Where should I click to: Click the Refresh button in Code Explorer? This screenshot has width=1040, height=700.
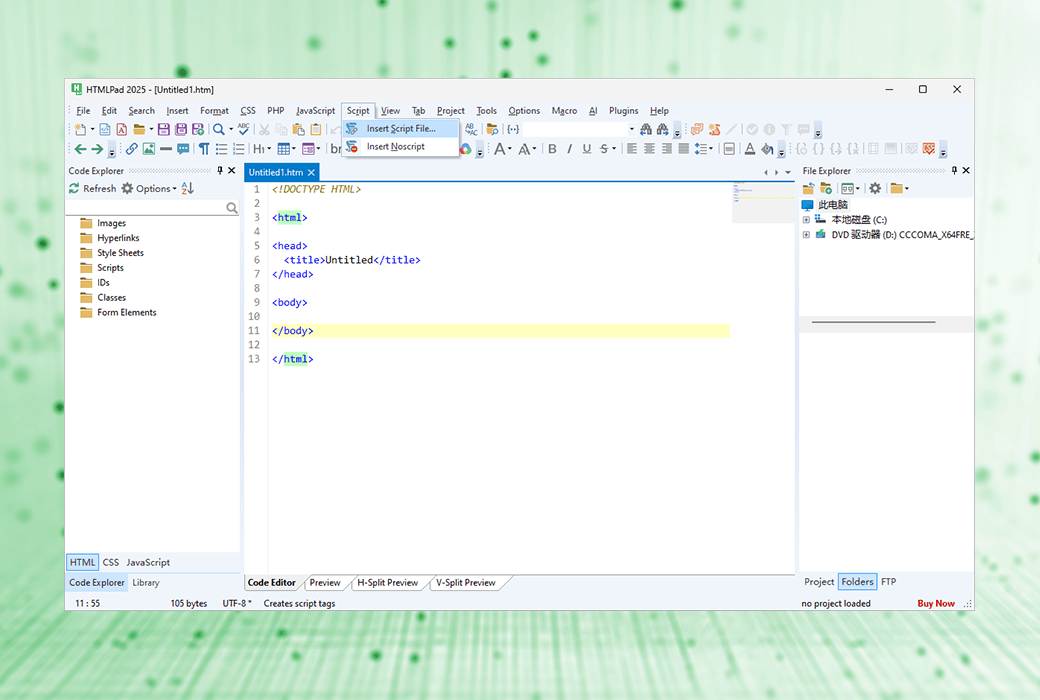click(93, 188)
